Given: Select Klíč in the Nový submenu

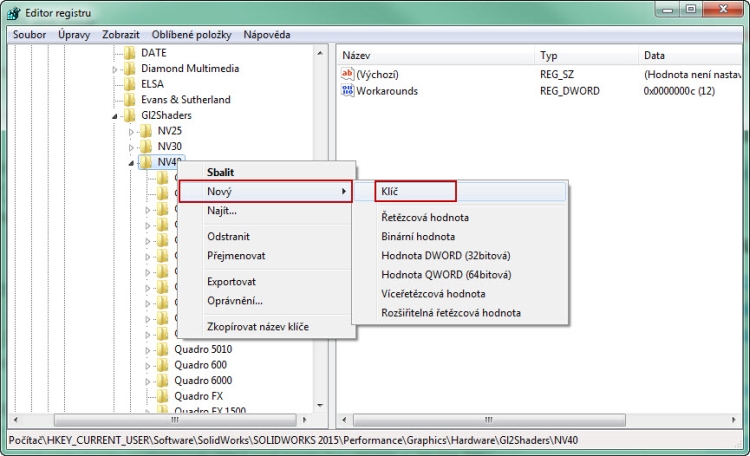Looking at the screenshot, I should pyautogui.click(x=460, y=191).
